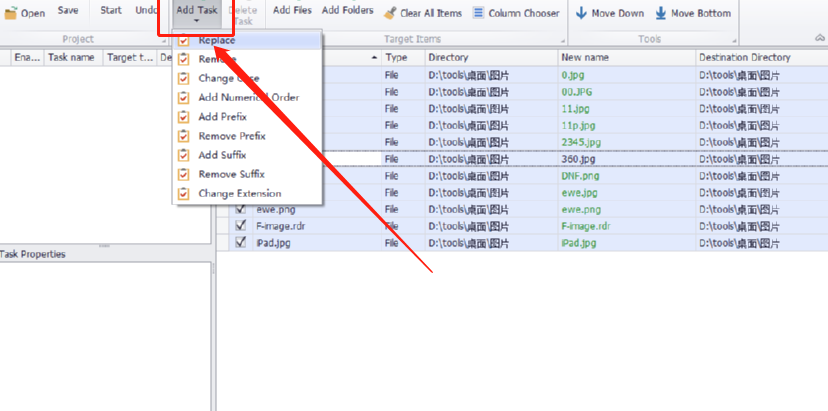This screenshot has width=828, height=411.
Task: Open the Add Task dropdown arrow
Action: (x=196, y=21)
